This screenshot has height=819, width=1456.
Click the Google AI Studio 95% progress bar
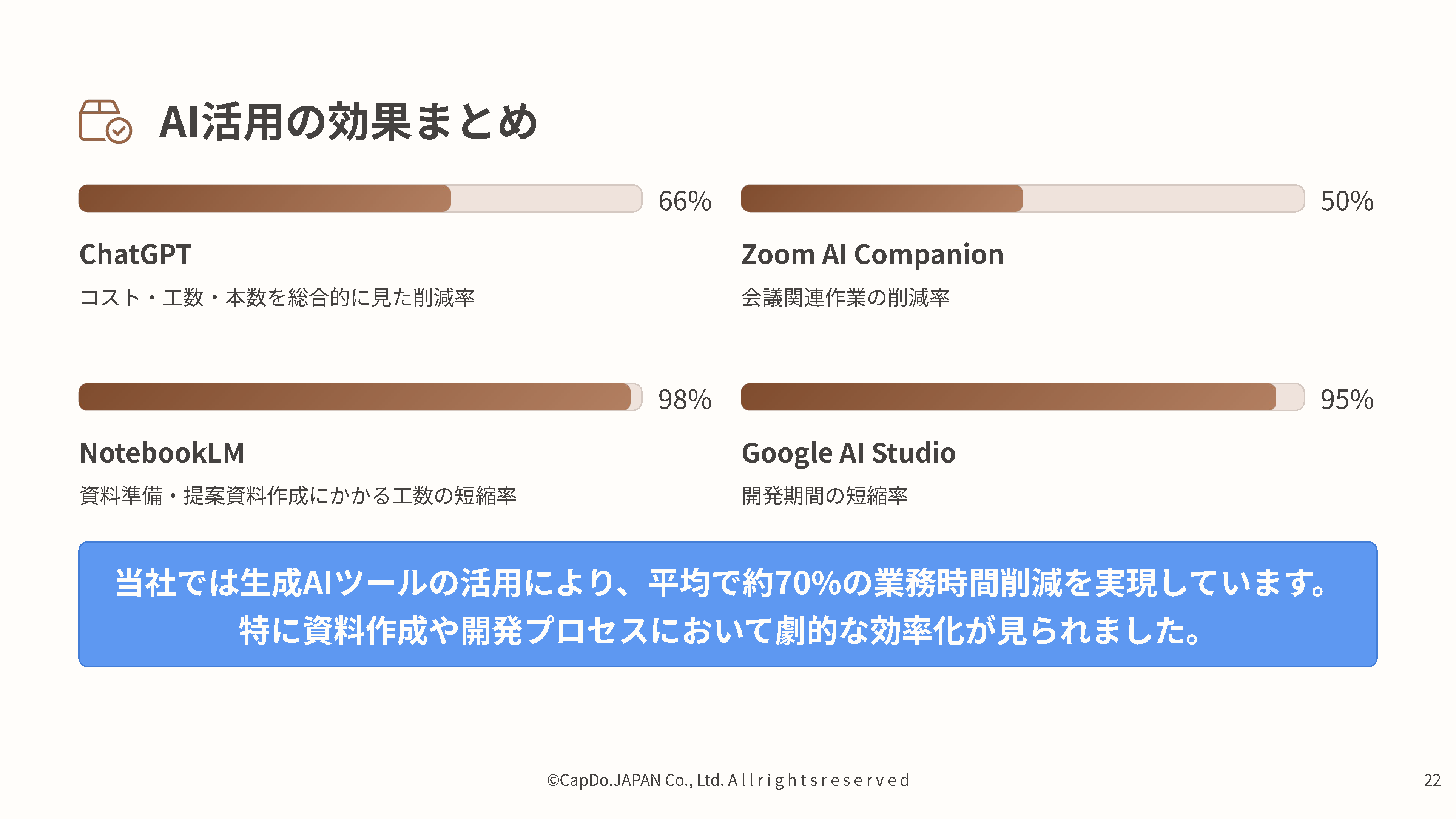1022,397
